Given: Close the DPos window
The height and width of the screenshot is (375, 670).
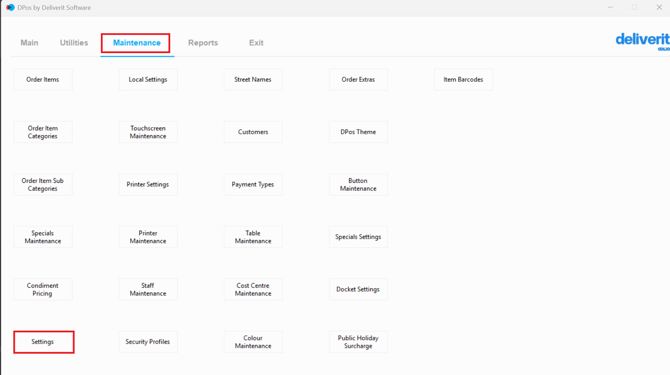Looking at the screenshot, I should (659, 7).
